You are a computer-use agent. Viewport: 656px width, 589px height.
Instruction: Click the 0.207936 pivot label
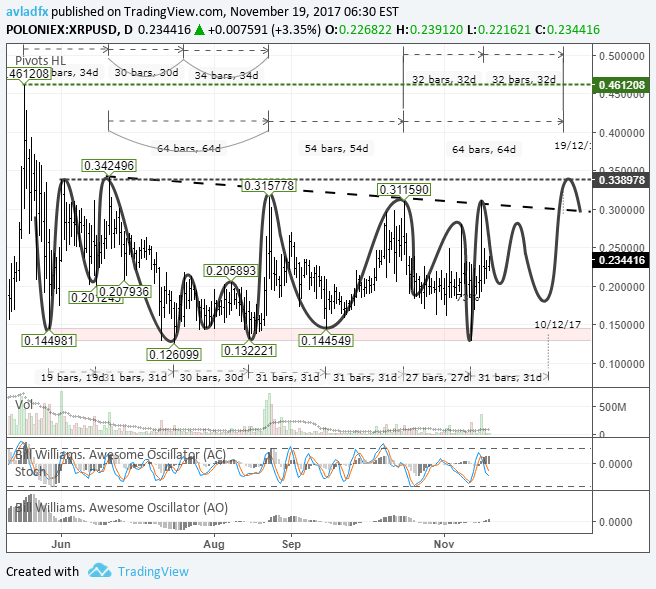[x=124, y=291]
